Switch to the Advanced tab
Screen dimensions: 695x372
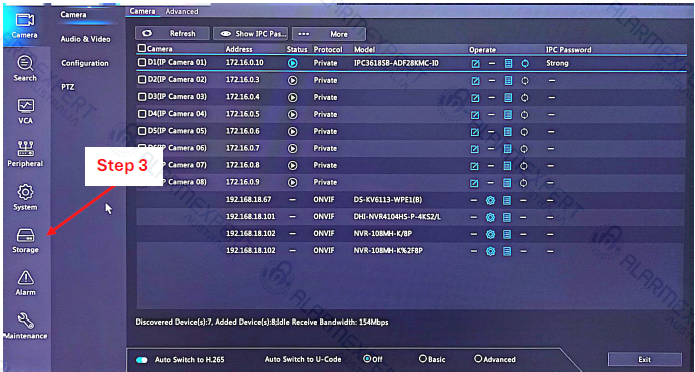[x=182, y=12]
